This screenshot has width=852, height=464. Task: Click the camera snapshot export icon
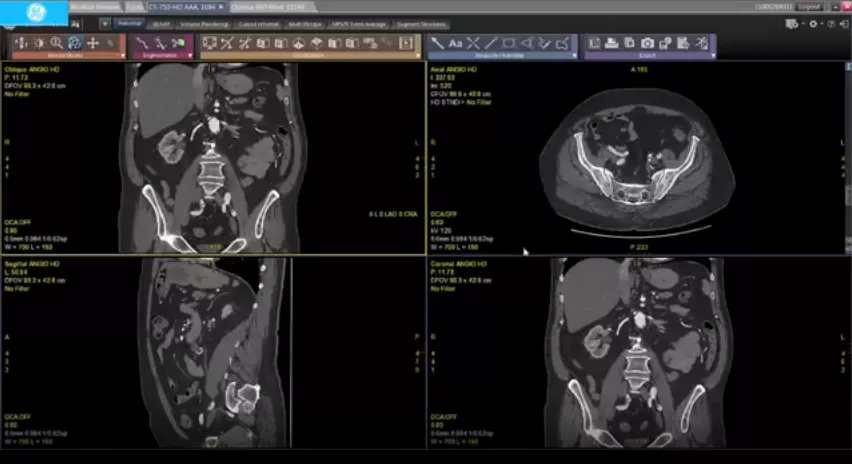647,43
